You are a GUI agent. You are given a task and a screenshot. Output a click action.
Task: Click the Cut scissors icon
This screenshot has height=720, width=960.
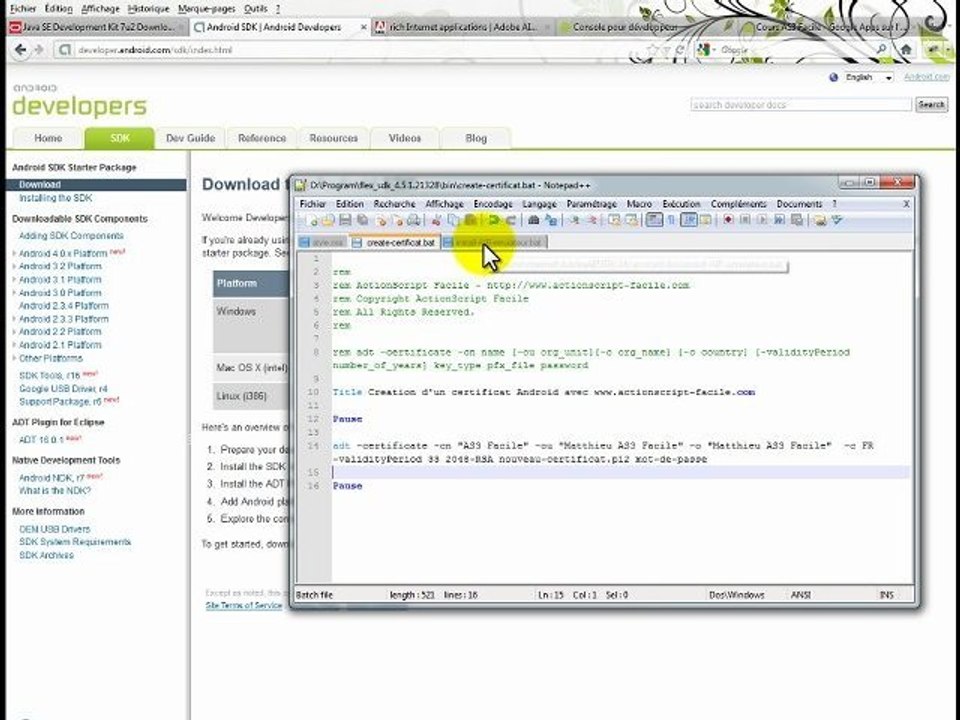[x=436, y=220]
